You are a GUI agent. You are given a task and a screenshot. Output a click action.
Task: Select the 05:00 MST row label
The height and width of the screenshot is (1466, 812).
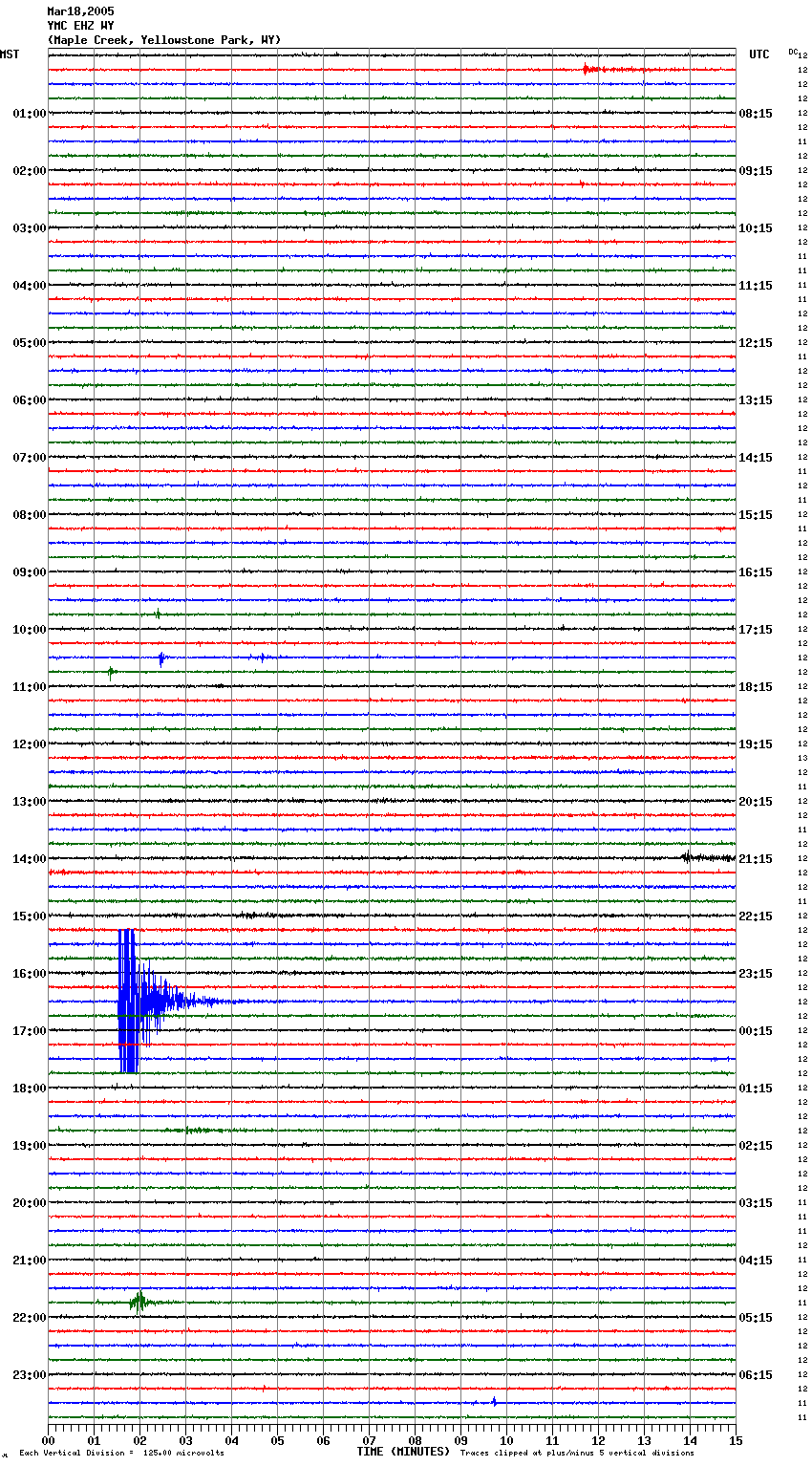[x=30, y=343]
